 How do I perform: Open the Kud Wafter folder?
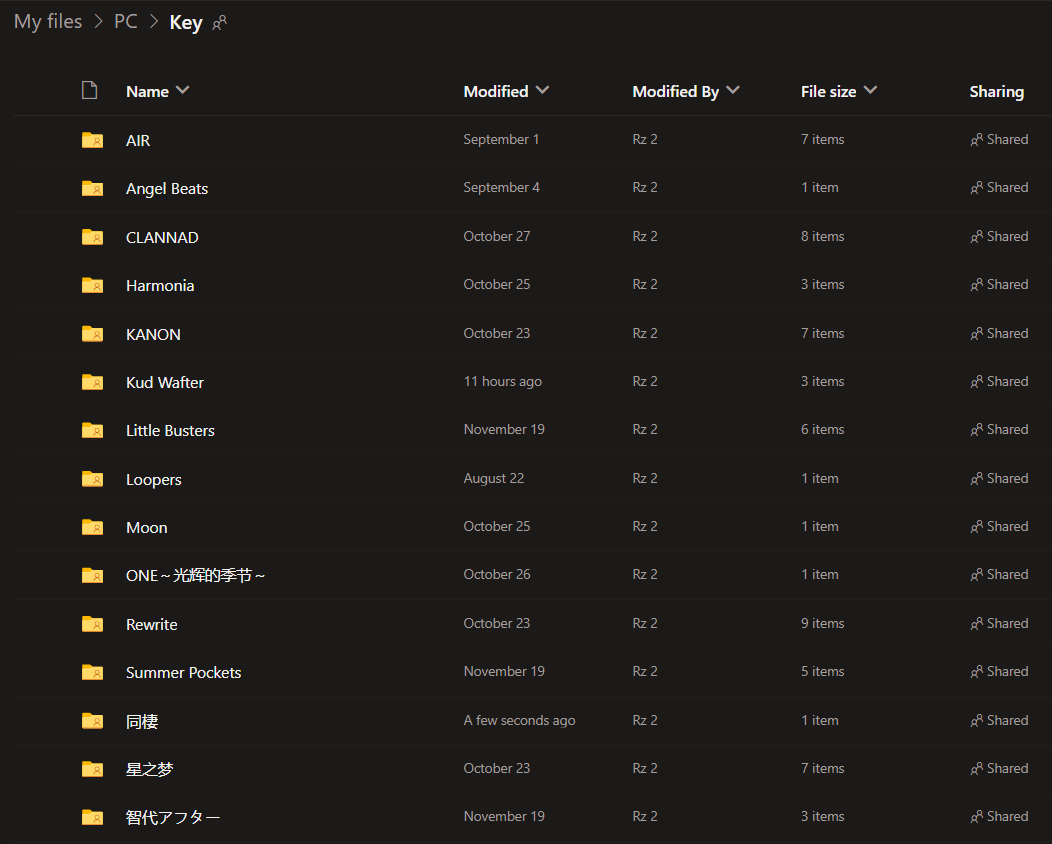[165, 382]
